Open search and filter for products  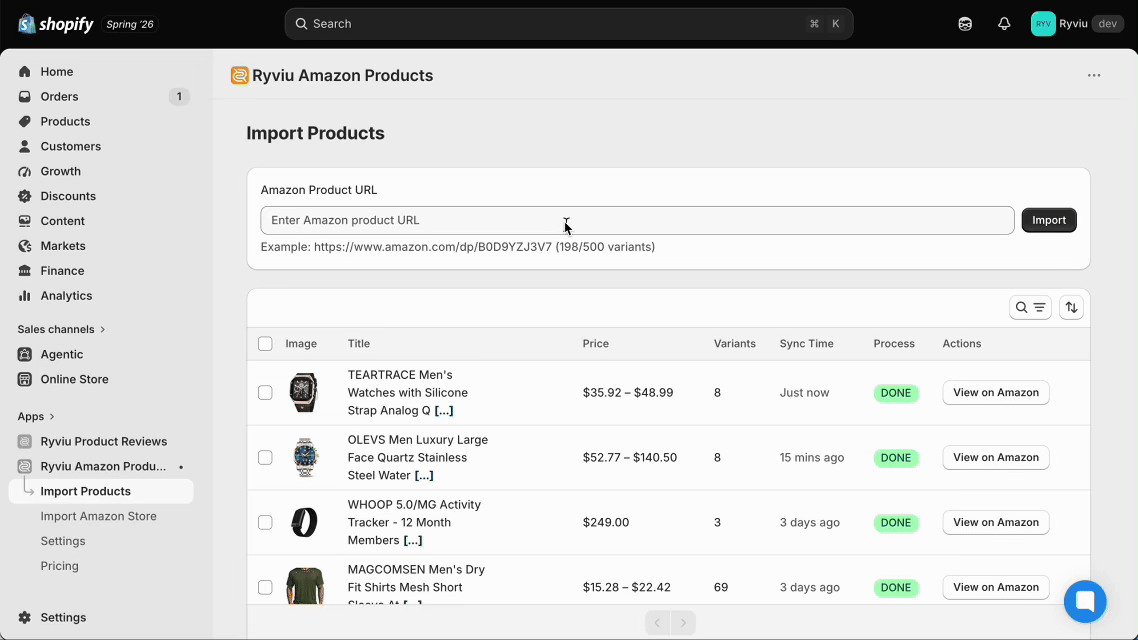1030,308
